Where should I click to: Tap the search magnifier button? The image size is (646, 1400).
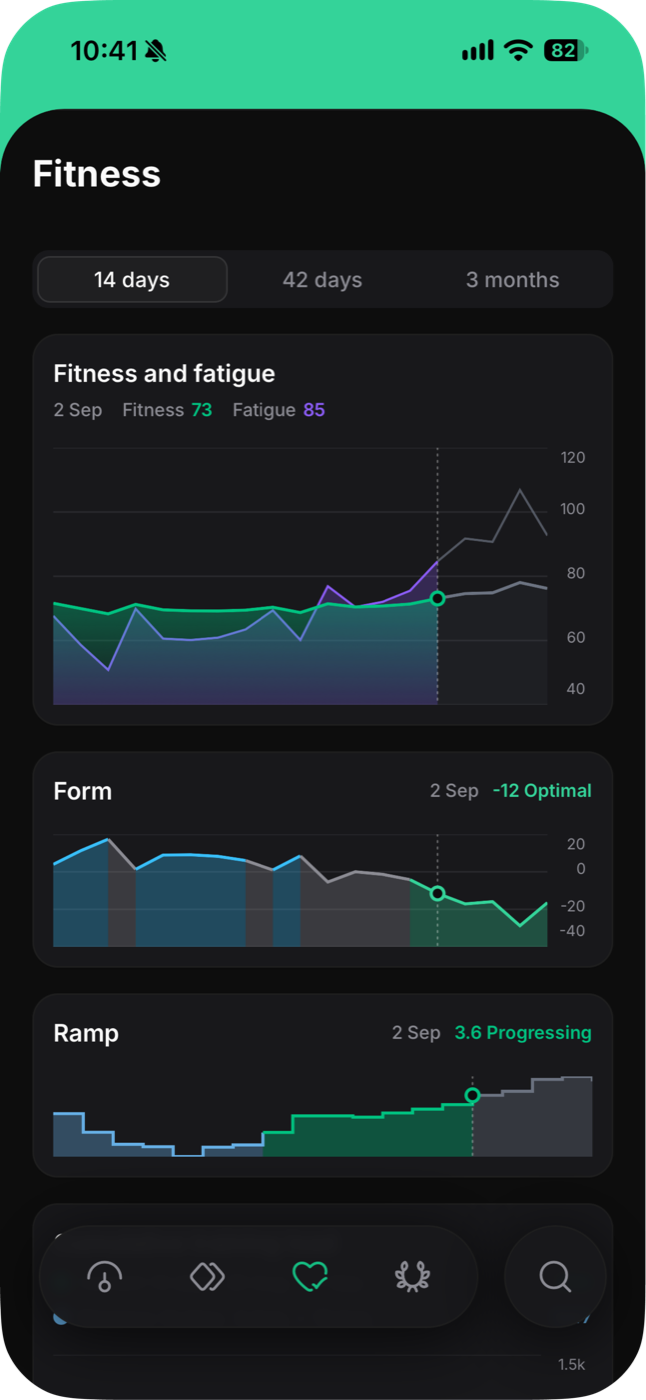click(x=555, y=1277)
